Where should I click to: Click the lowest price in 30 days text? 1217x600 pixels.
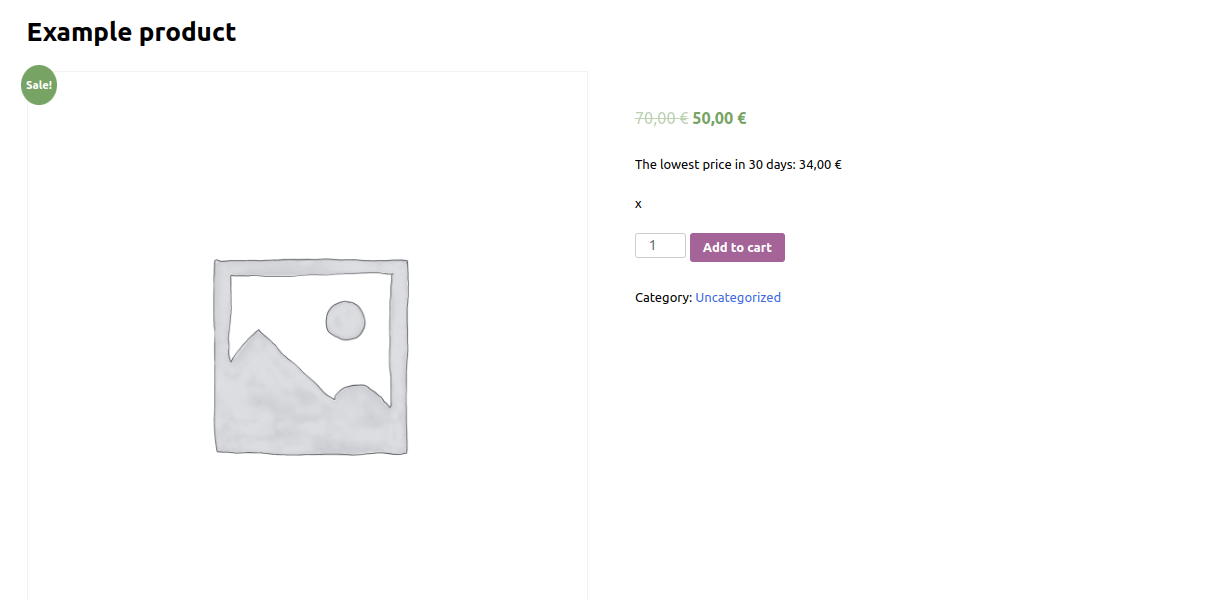[x=738, y=164]
